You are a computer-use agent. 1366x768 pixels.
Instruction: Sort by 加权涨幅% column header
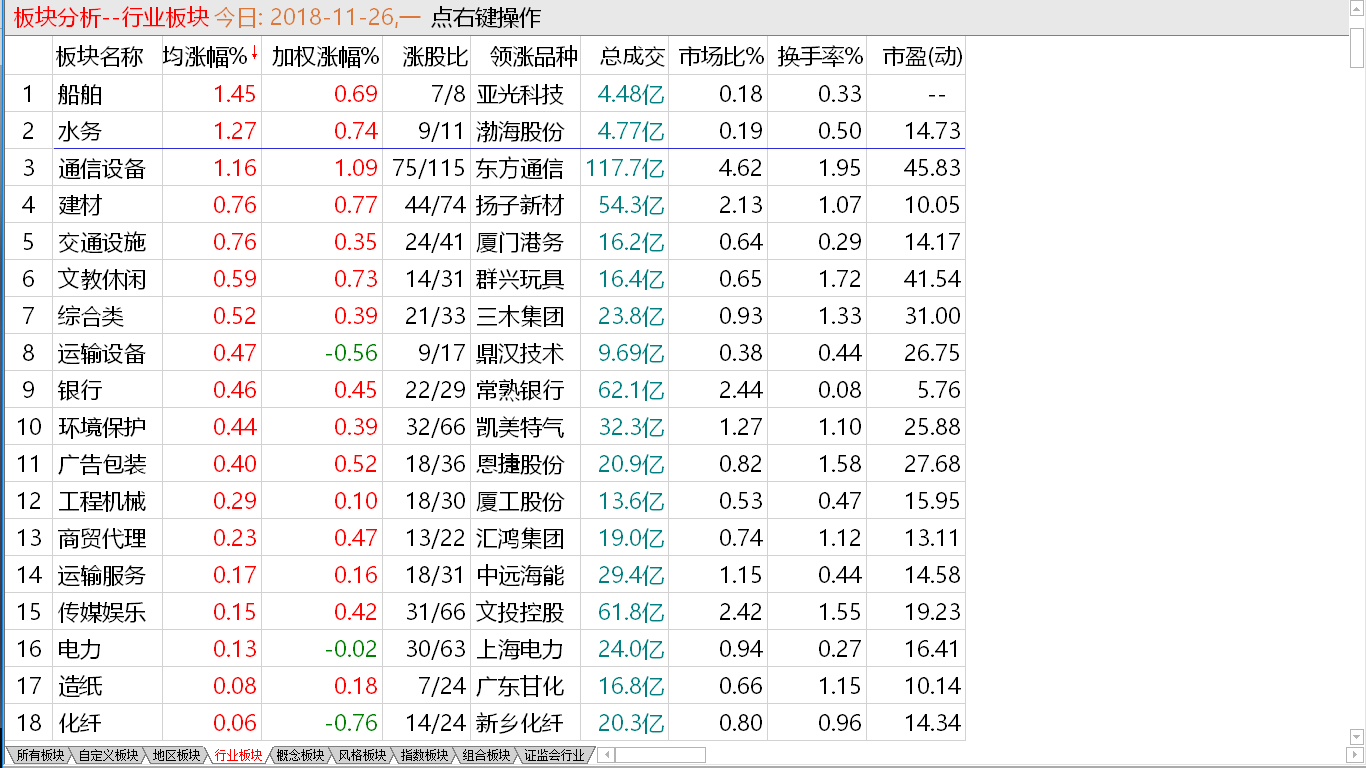324,57
